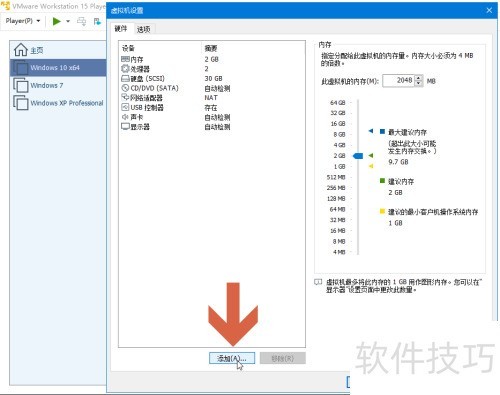Open the Player(P) menu

[x=23, y=21]
